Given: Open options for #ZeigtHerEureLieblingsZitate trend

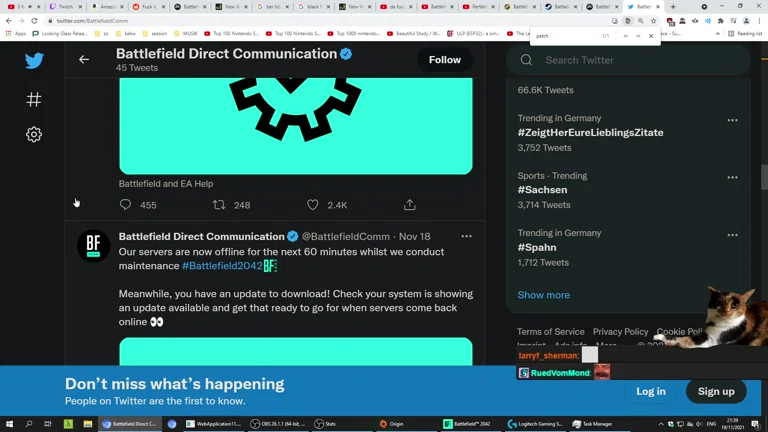Looking at the screenshot, I should coord(732,120).
